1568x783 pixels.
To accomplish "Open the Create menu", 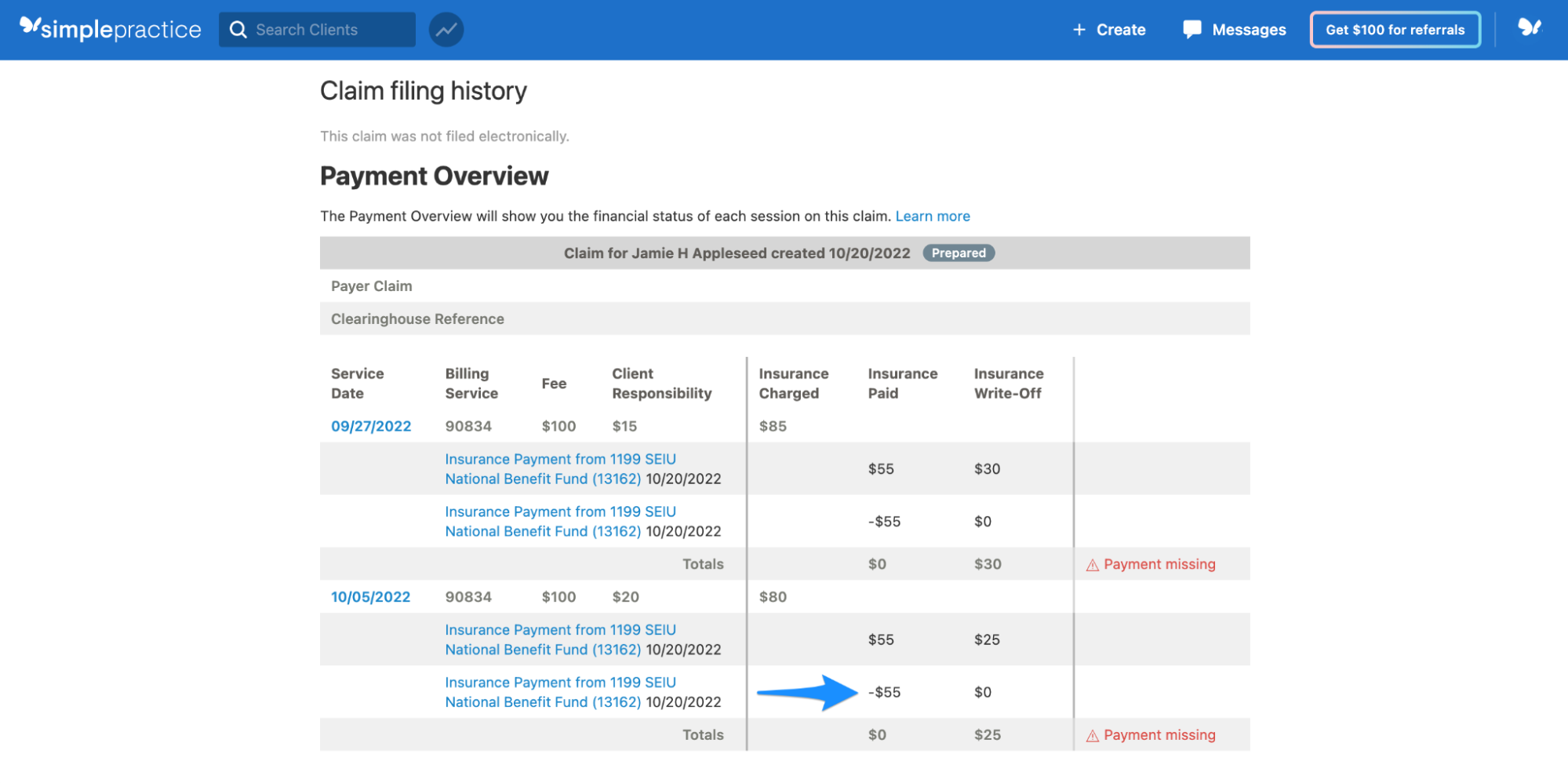I will (x=1109, y=30).
